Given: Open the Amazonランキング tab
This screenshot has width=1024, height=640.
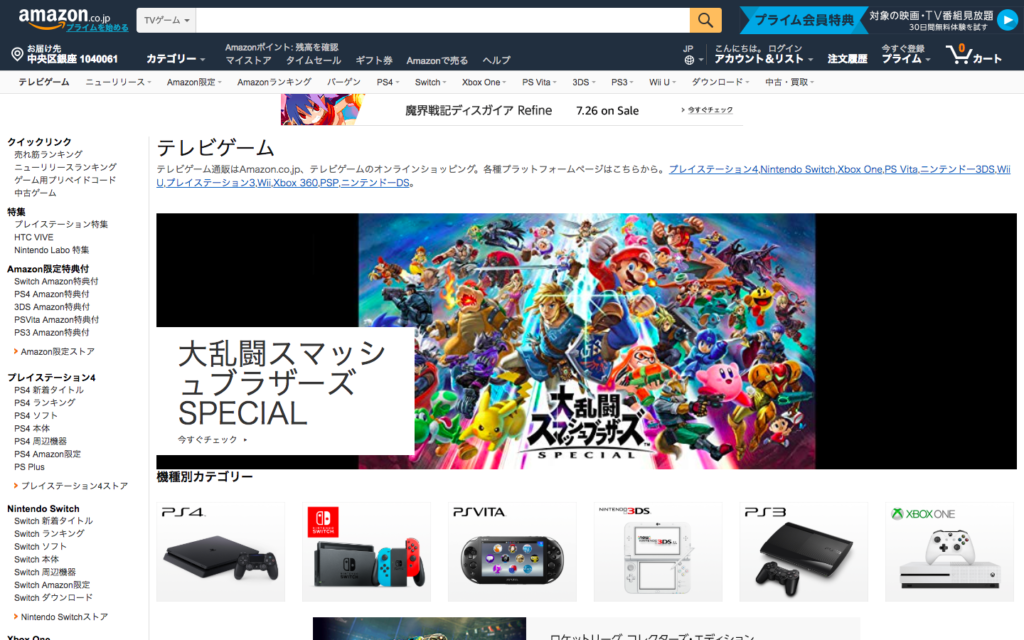Looking at the screenshot, I should 274,82.
